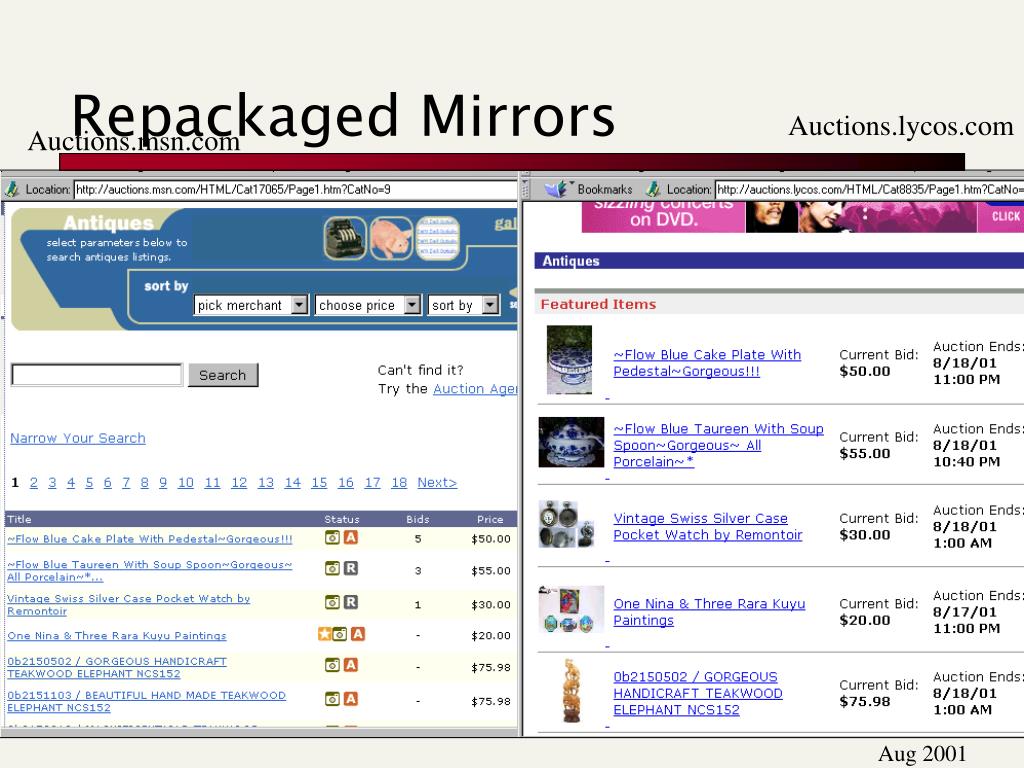Click the Title column header
The width and height of the screenshot is (1024, 768).
click(19, 519)
